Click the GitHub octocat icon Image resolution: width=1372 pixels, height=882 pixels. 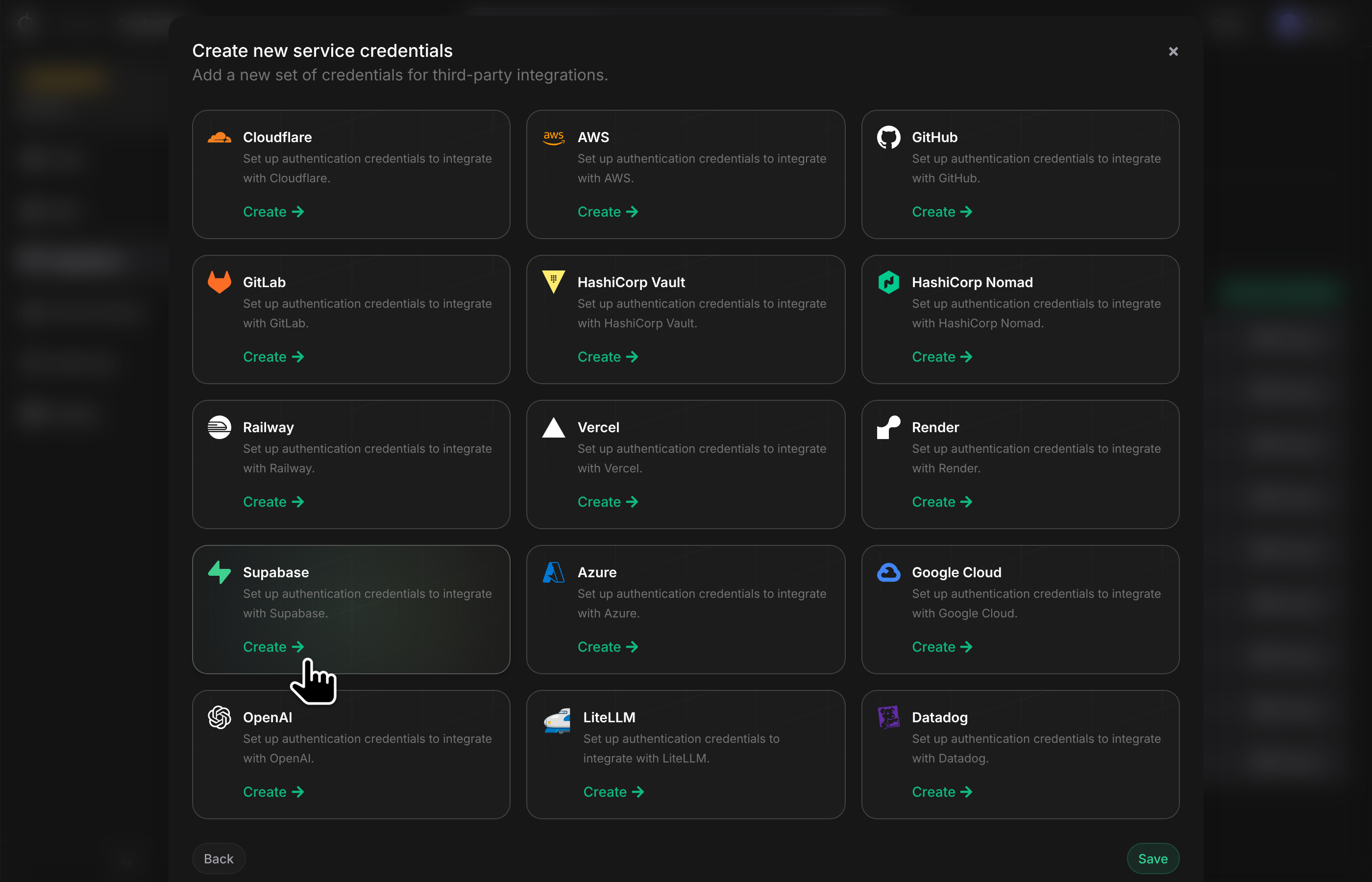(888, 138)
